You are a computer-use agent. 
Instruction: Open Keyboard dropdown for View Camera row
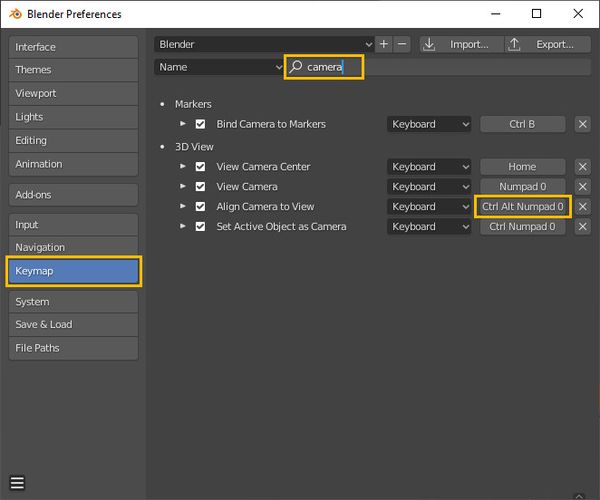pos(429,187)
